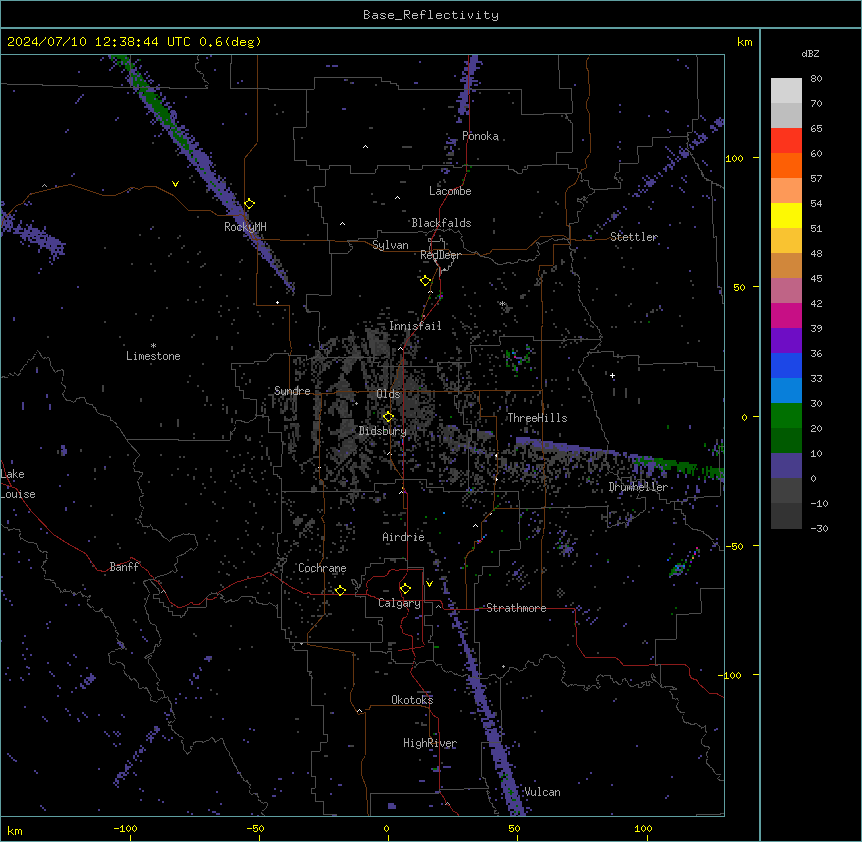Screen dimensions: 862x842
Task: Click the Base_Reflectivity title text
Action: tap(431, 15)
